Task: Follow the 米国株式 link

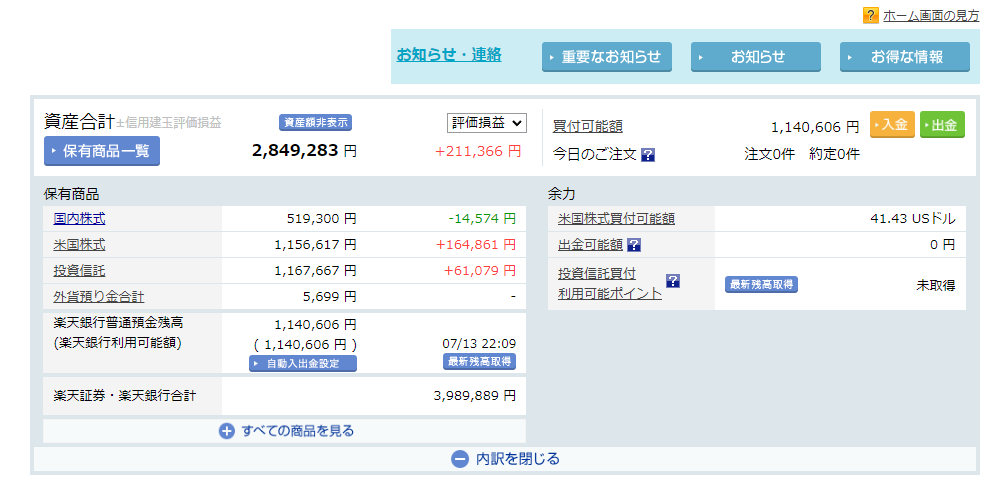Action: pyautogui.click(x=79, y=244)
